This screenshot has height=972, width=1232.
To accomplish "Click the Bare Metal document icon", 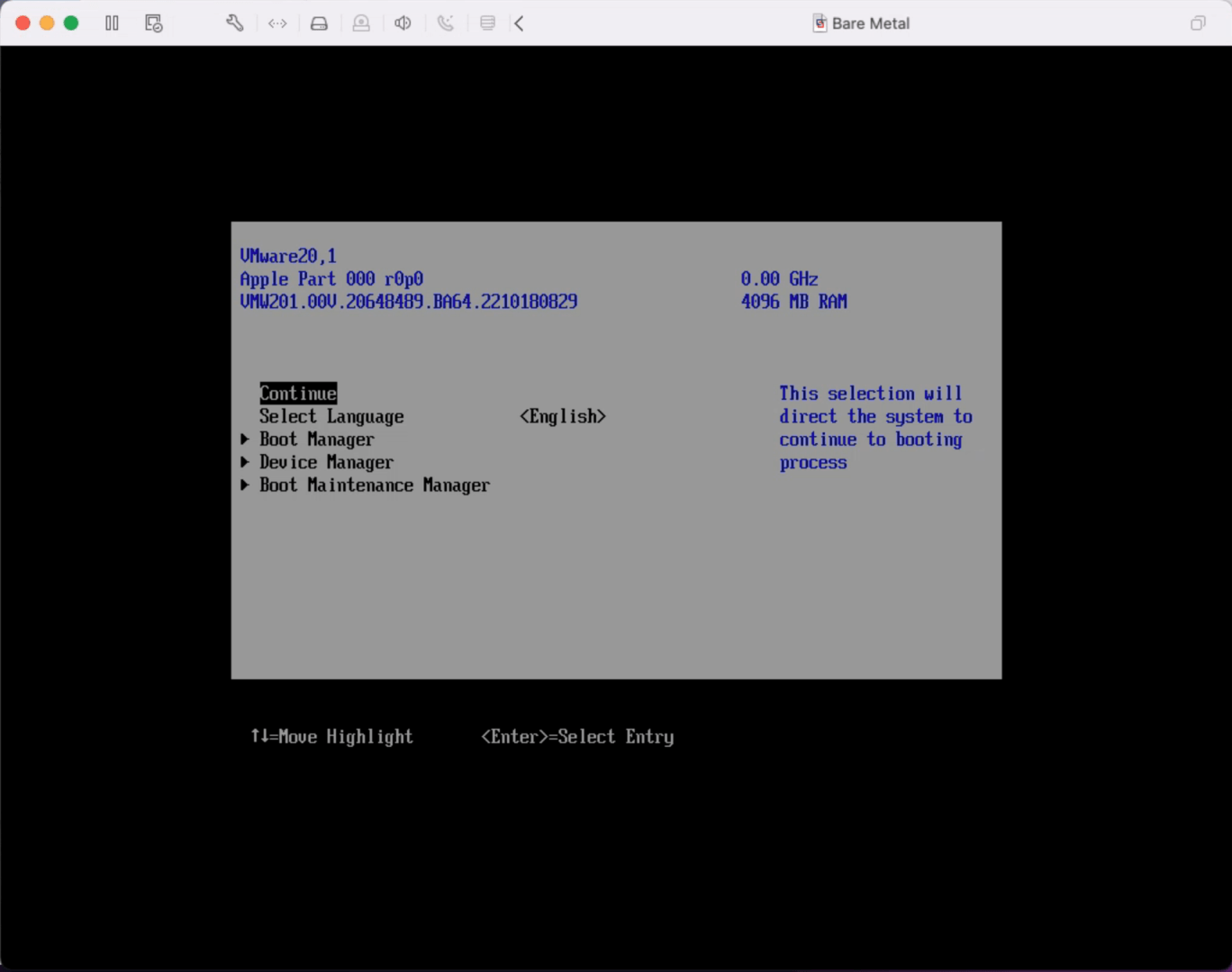I will tap(820, 23).
